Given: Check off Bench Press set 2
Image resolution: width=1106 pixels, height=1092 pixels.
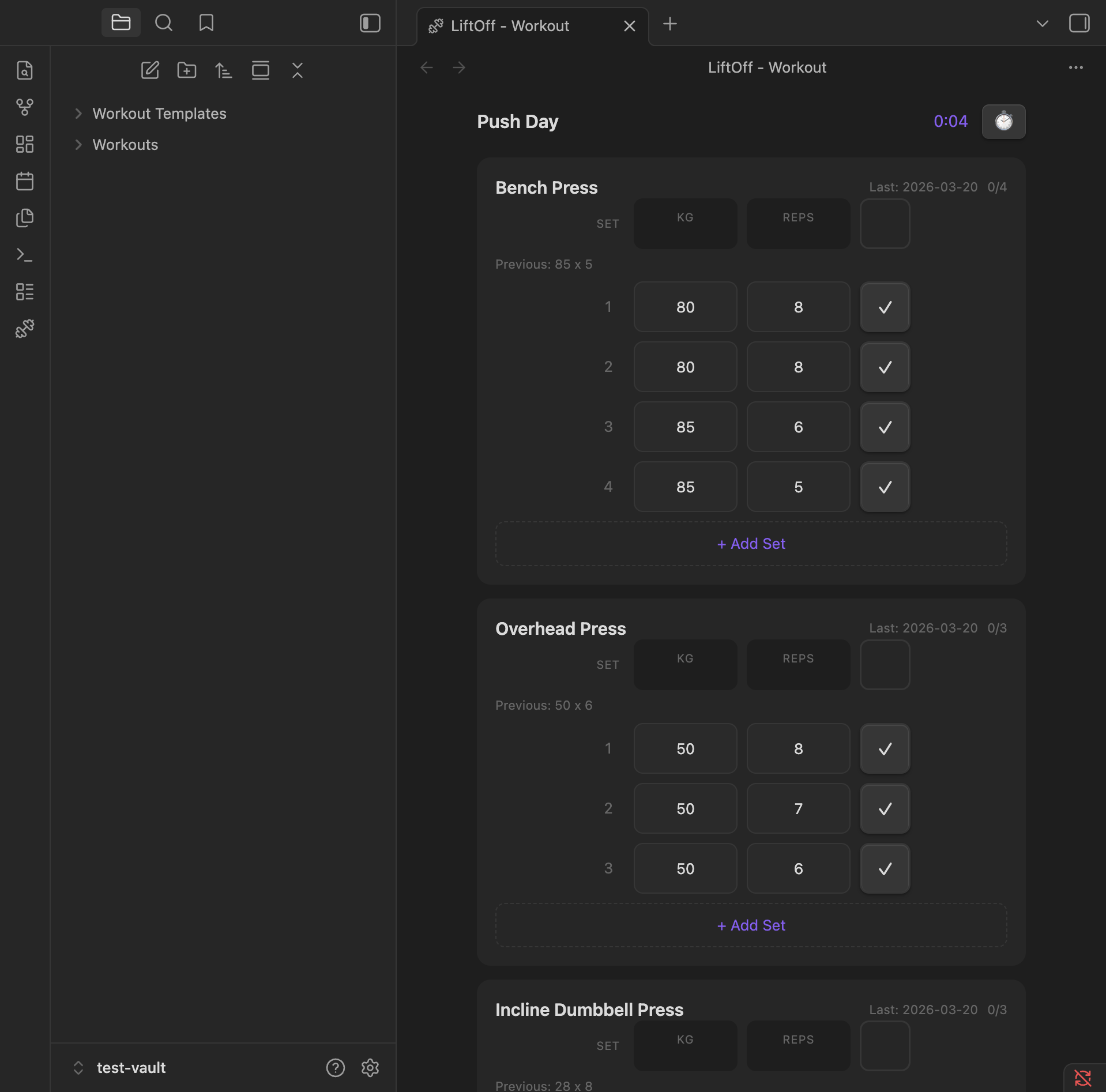Looking at the screenshot, I should pos(885,367).
